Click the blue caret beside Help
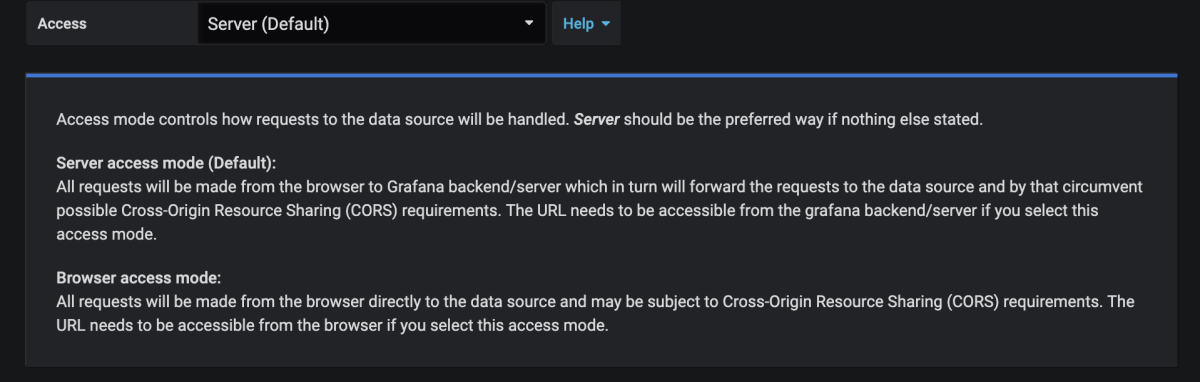 pos(605,24)
